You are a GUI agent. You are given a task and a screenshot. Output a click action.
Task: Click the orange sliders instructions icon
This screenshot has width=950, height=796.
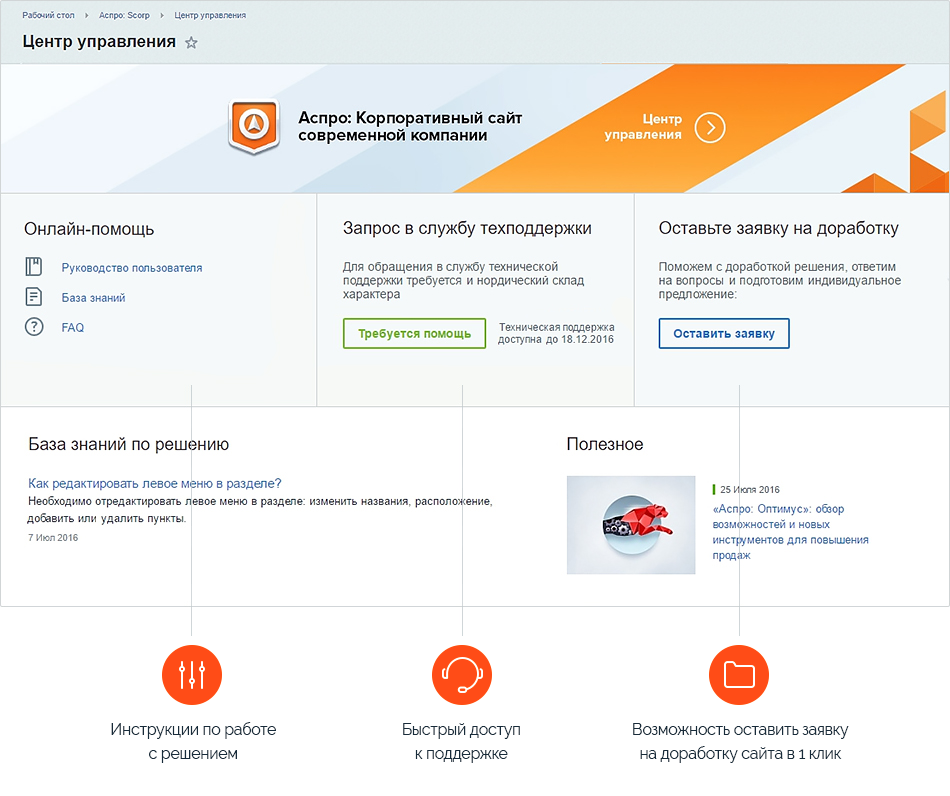click(191, 675)
